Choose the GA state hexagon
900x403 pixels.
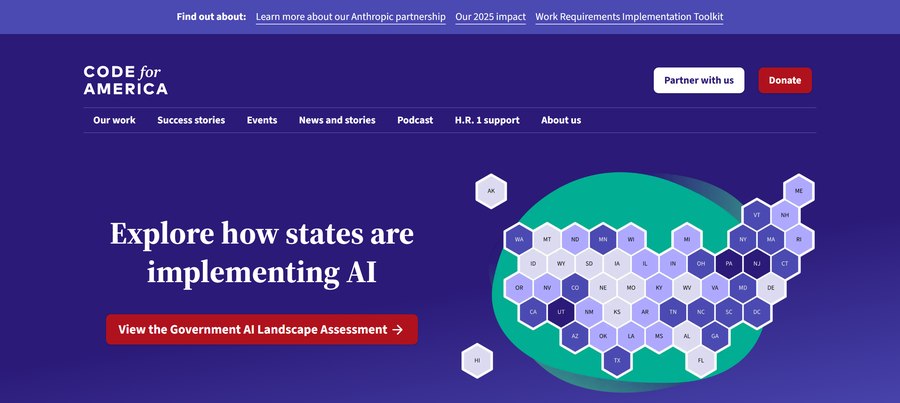click(715, 336)
